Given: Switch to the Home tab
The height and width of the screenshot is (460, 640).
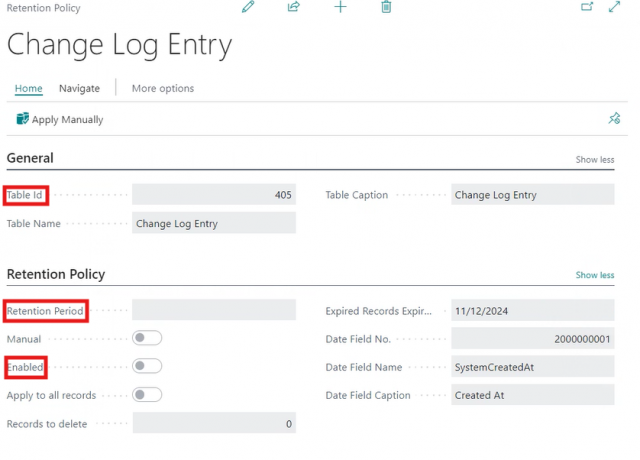Looking at the screenshot, I should tap(28, 88).
